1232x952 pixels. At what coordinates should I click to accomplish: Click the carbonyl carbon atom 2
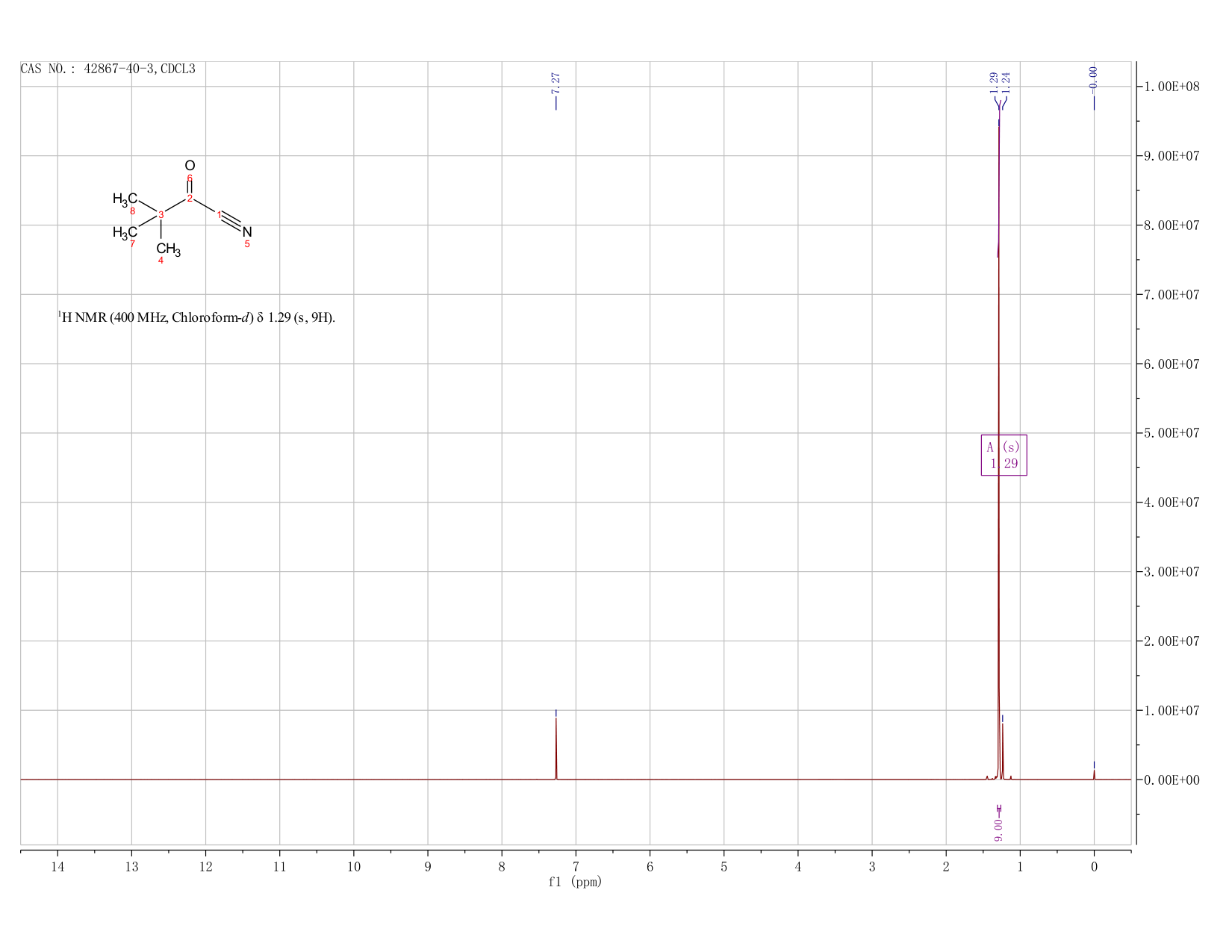pyautogui.click(x=190, y=198)
